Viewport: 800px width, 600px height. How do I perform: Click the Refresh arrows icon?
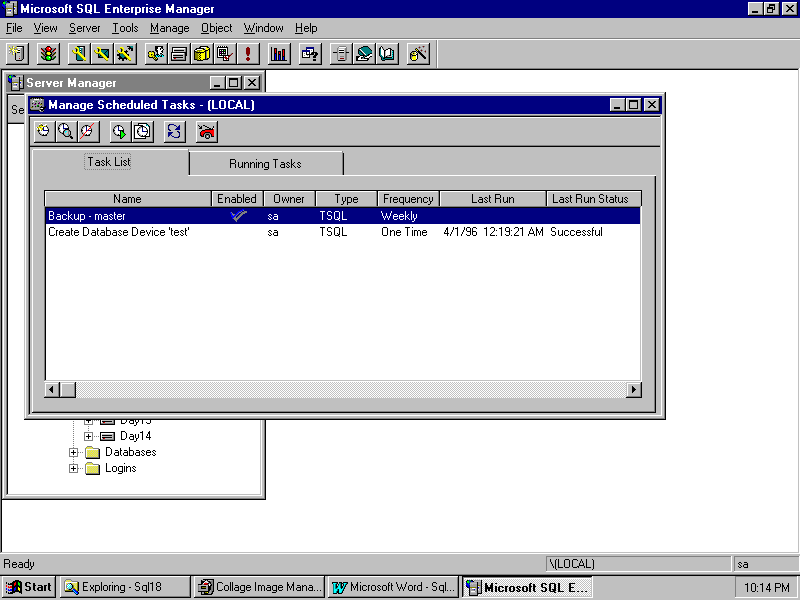click(x=174, y=131)
